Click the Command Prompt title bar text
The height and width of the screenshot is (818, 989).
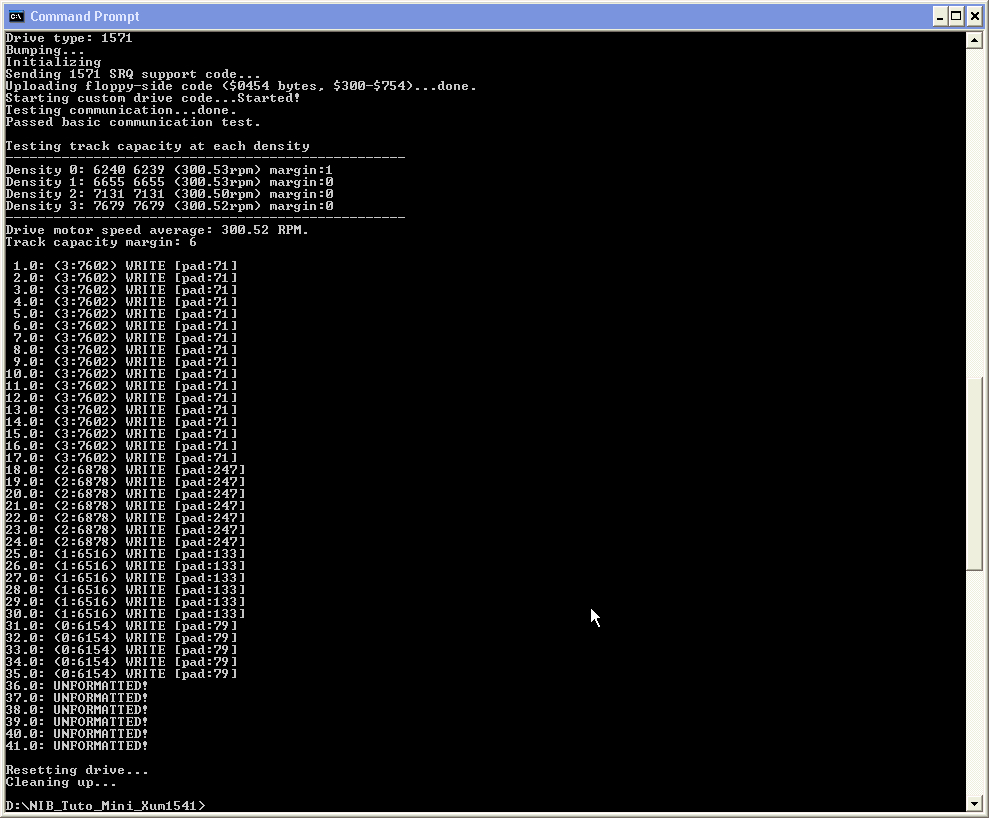coord(85,16)
